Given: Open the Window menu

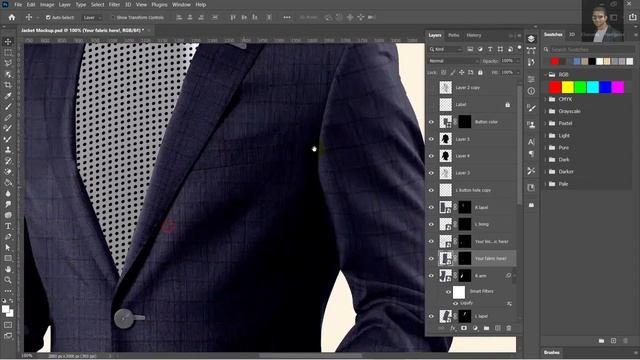Looking at the screenshot, I should point(181,4).
